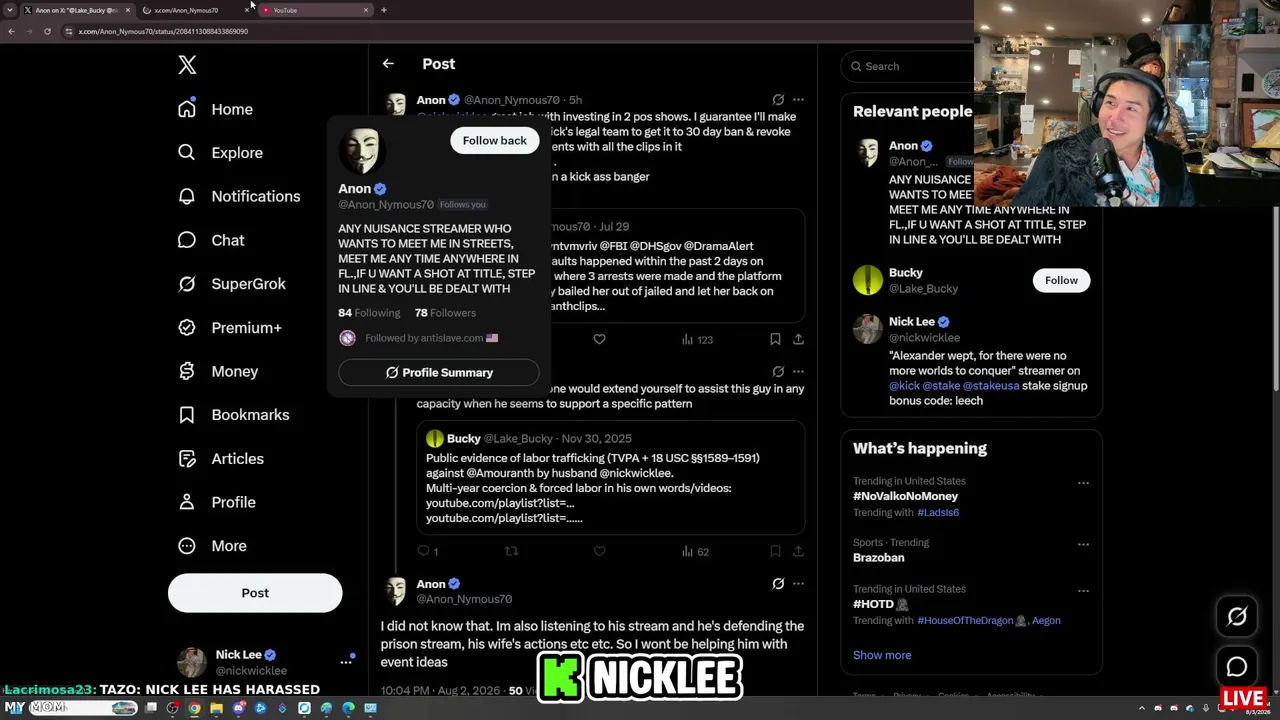Open the quoted Bucky post from Nov 30, 2025

pyautogui.click(x=611, y=478)
